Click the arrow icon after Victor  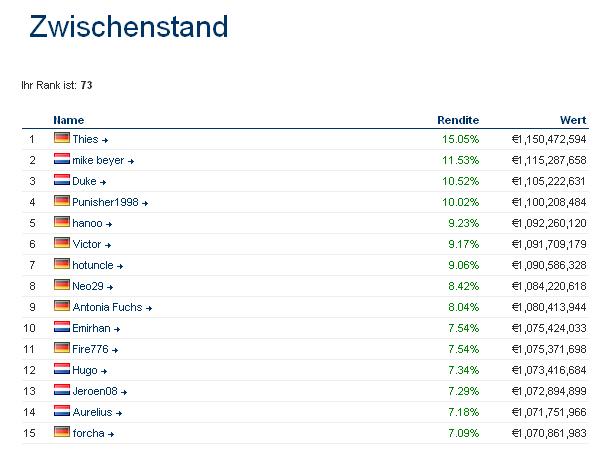(108, 245)
